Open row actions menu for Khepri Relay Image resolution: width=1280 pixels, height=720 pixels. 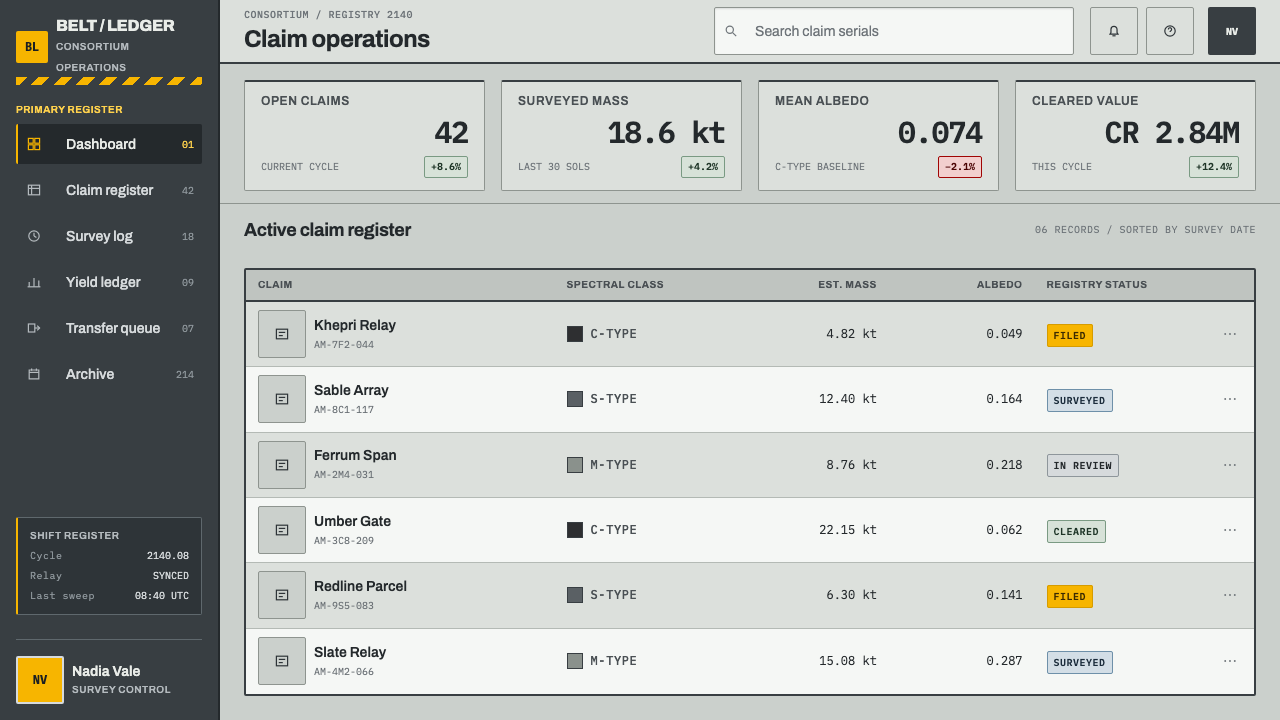pos(1230,334)
